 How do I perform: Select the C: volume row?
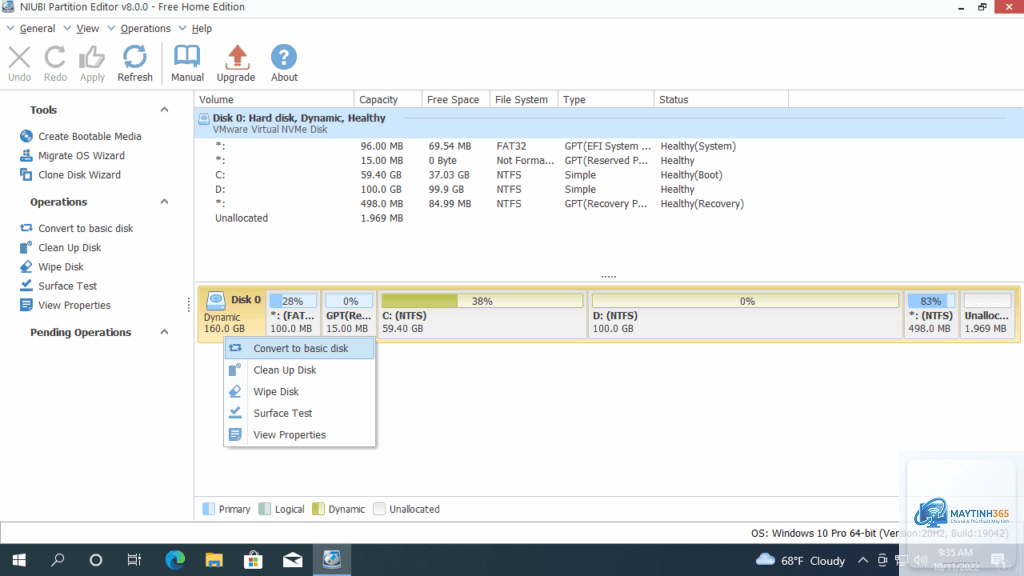[x=609, y=175]
